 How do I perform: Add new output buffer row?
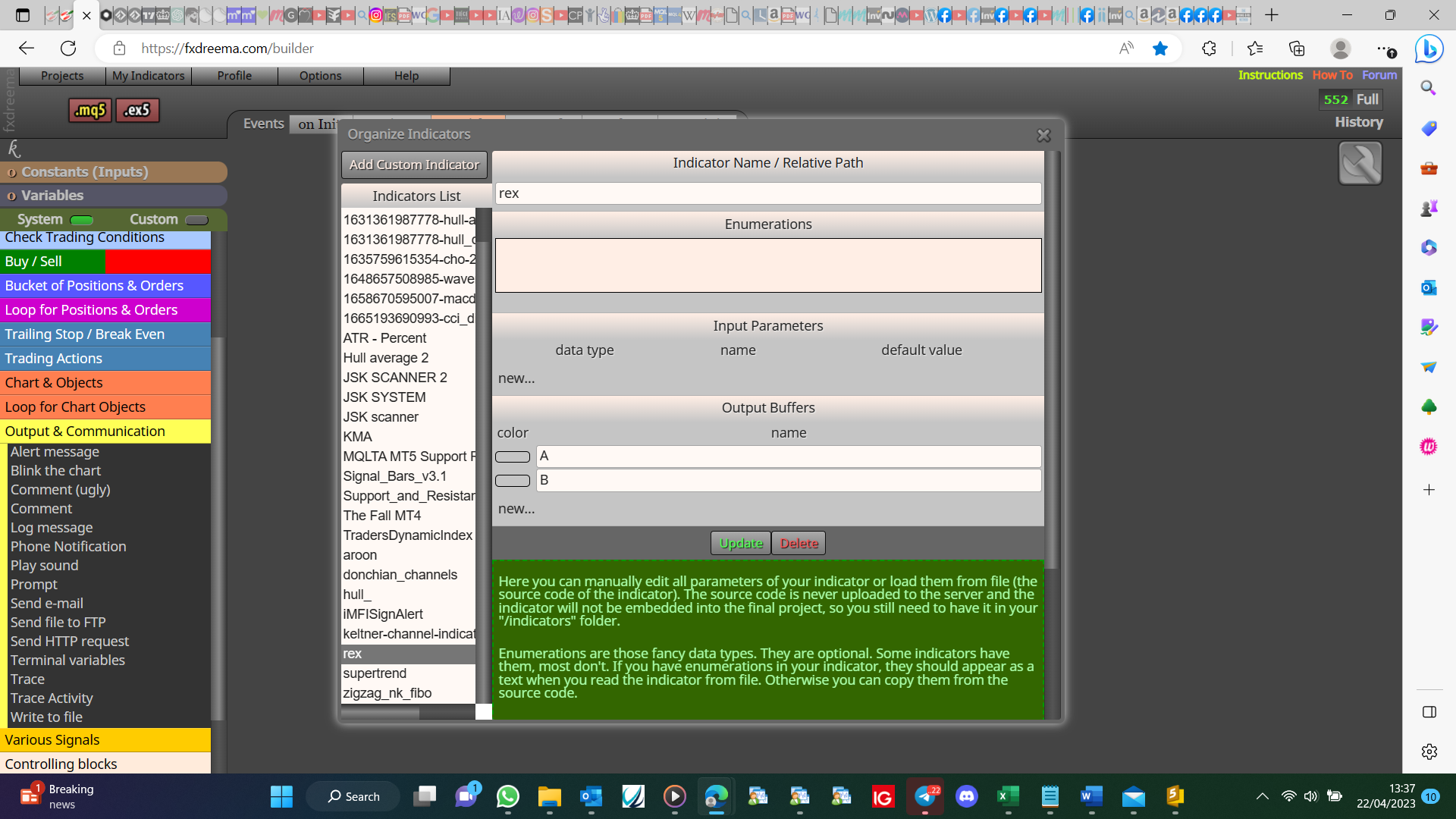click(x=516, y=509)
